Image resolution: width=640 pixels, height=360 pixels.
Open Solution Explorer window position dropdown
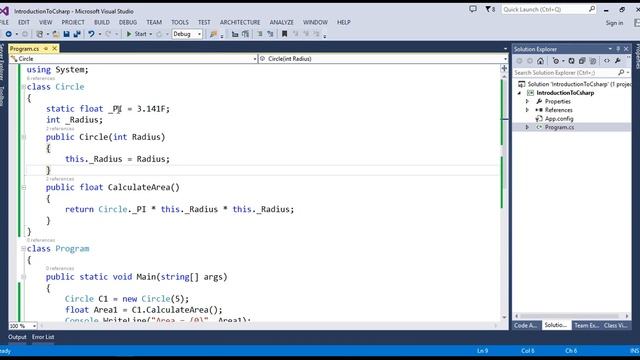pyautogui.click(x=610, y=49)
